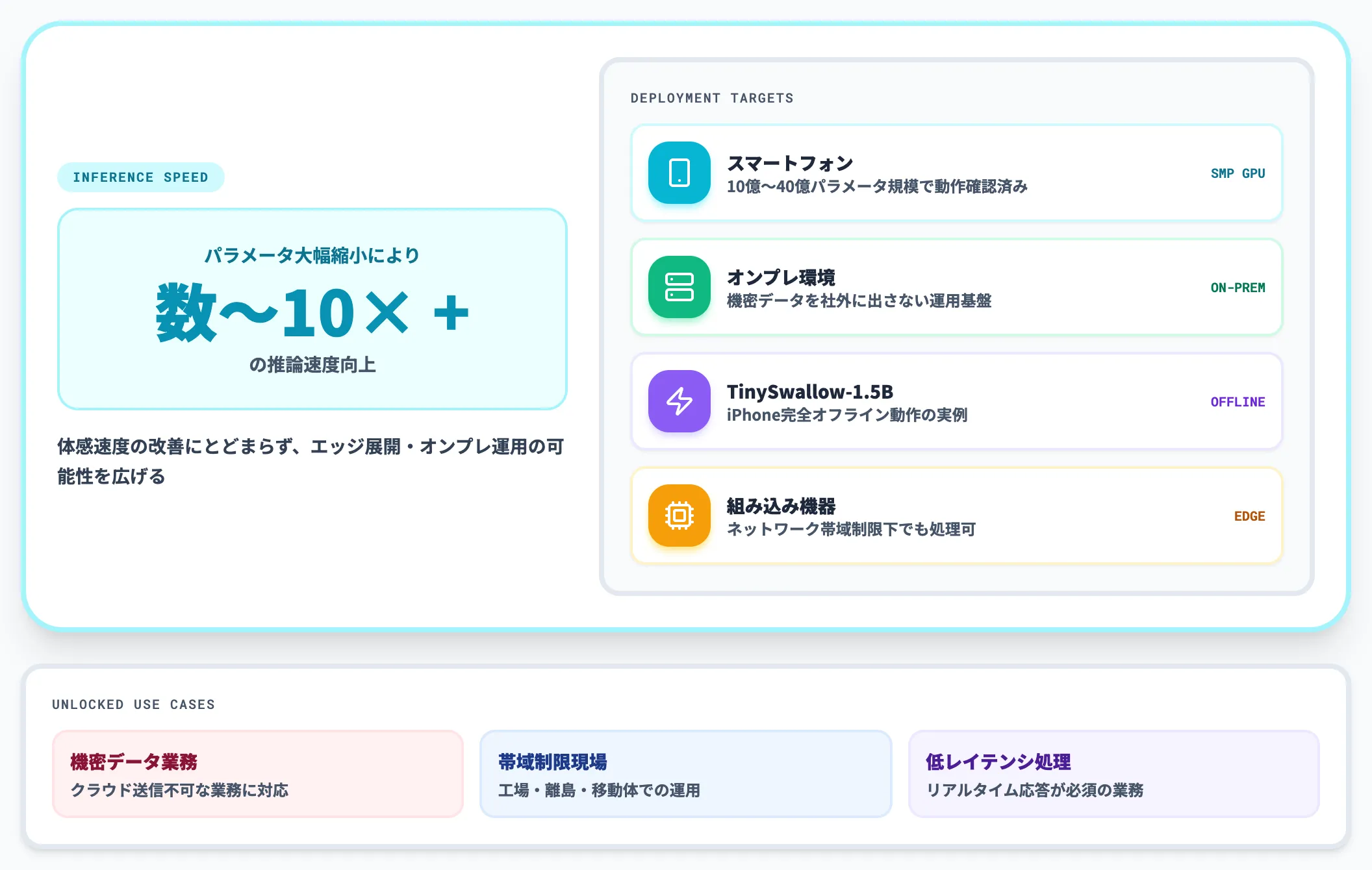Click the 10億〜40億パラメータ規模で動作確認済み description
Image resolution: width=1372 pixels, height=870 pixels.
pyautogui.click(x=877, y=187)
